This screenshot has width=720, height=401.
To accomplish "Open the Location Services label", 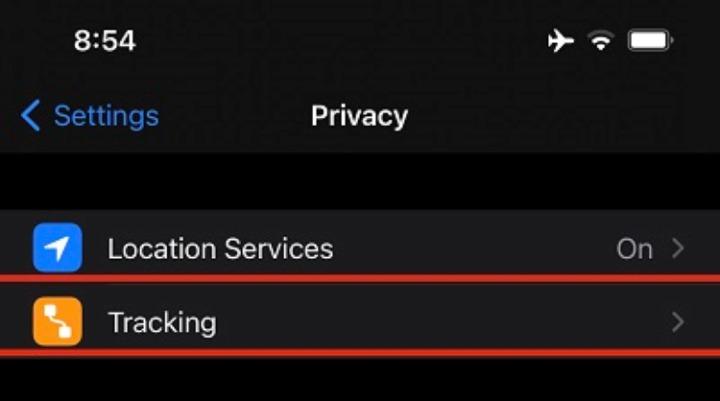I will coord(220,248).
